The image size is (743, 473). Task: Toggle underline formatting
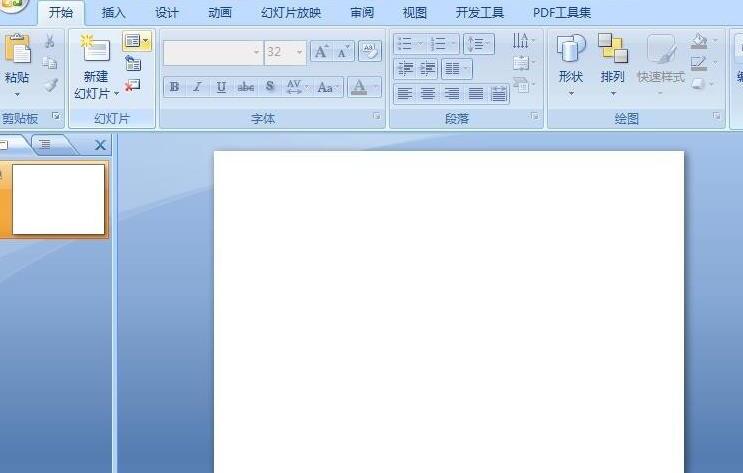click(x=221, y=87)
